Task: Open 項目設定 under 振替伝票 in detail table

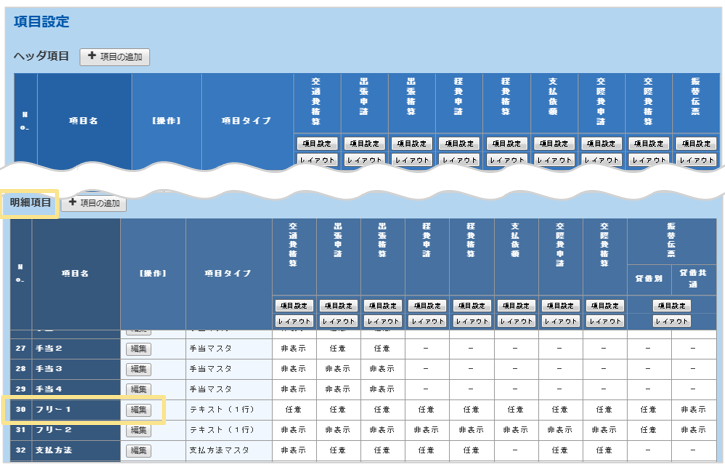Action: click(671, 305)
